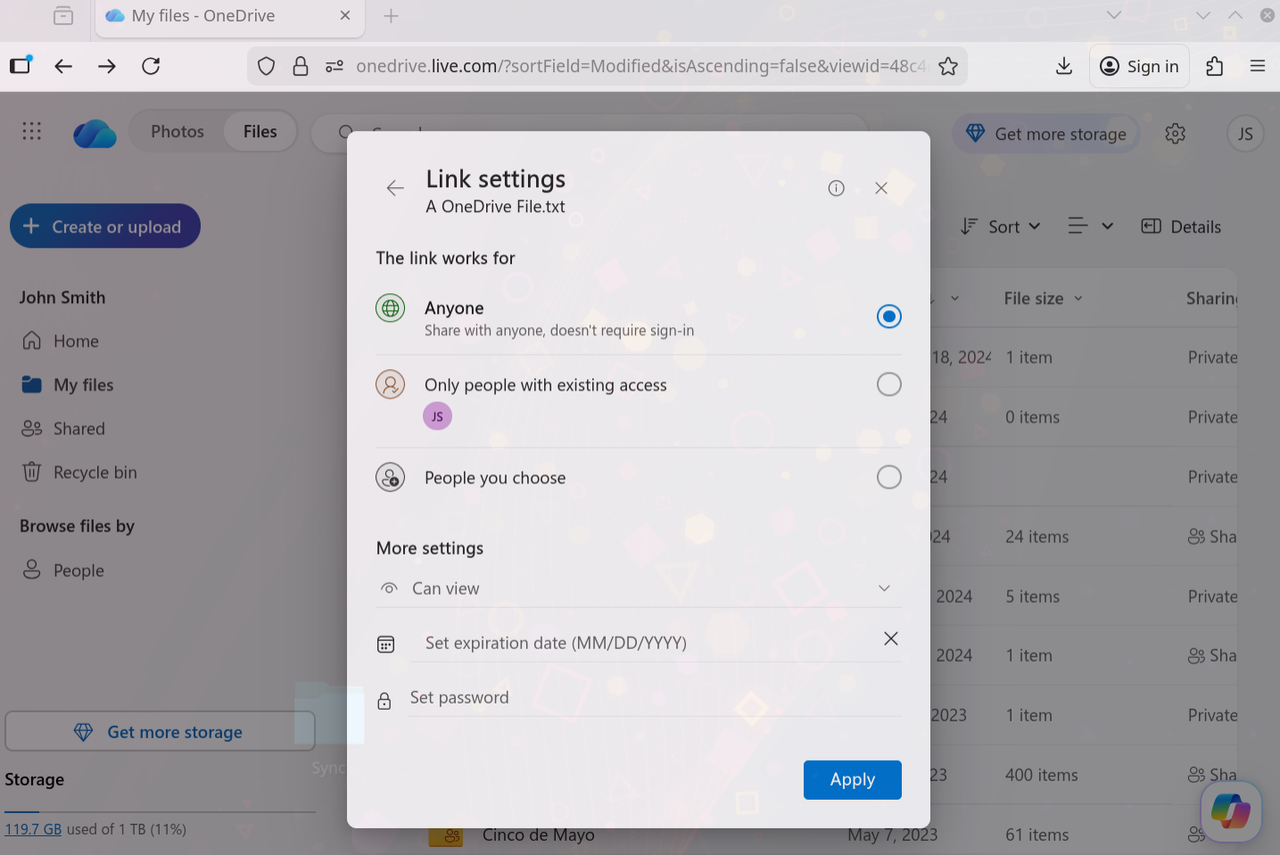Switch to the Photos tab
The height and width of the screenshot is (855, 1280).
pyautogui.click(x=177, y=131)
